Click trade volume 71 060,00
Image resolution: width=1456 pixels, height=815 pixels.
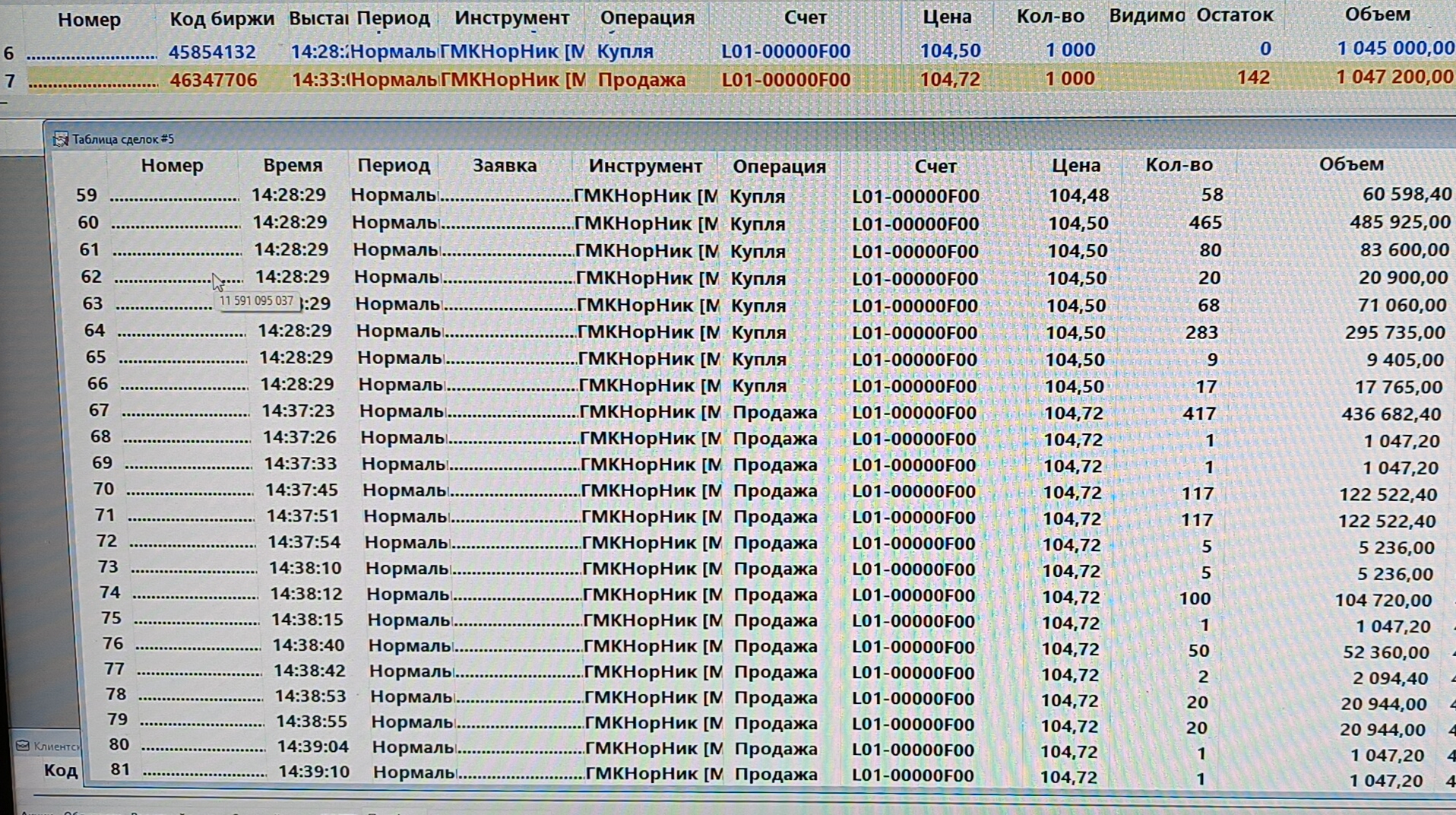pyautogui.click(x=1402, y=305)
